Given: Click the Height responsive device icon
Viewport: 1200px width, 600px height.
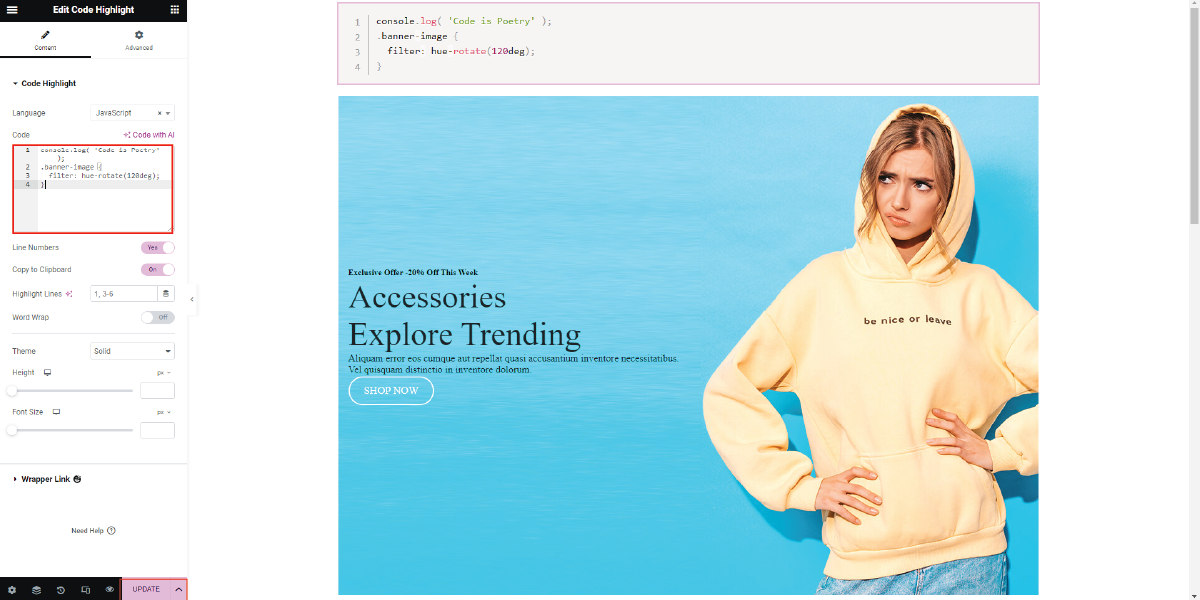Looking at the screenshot, I should click(47, 372).
